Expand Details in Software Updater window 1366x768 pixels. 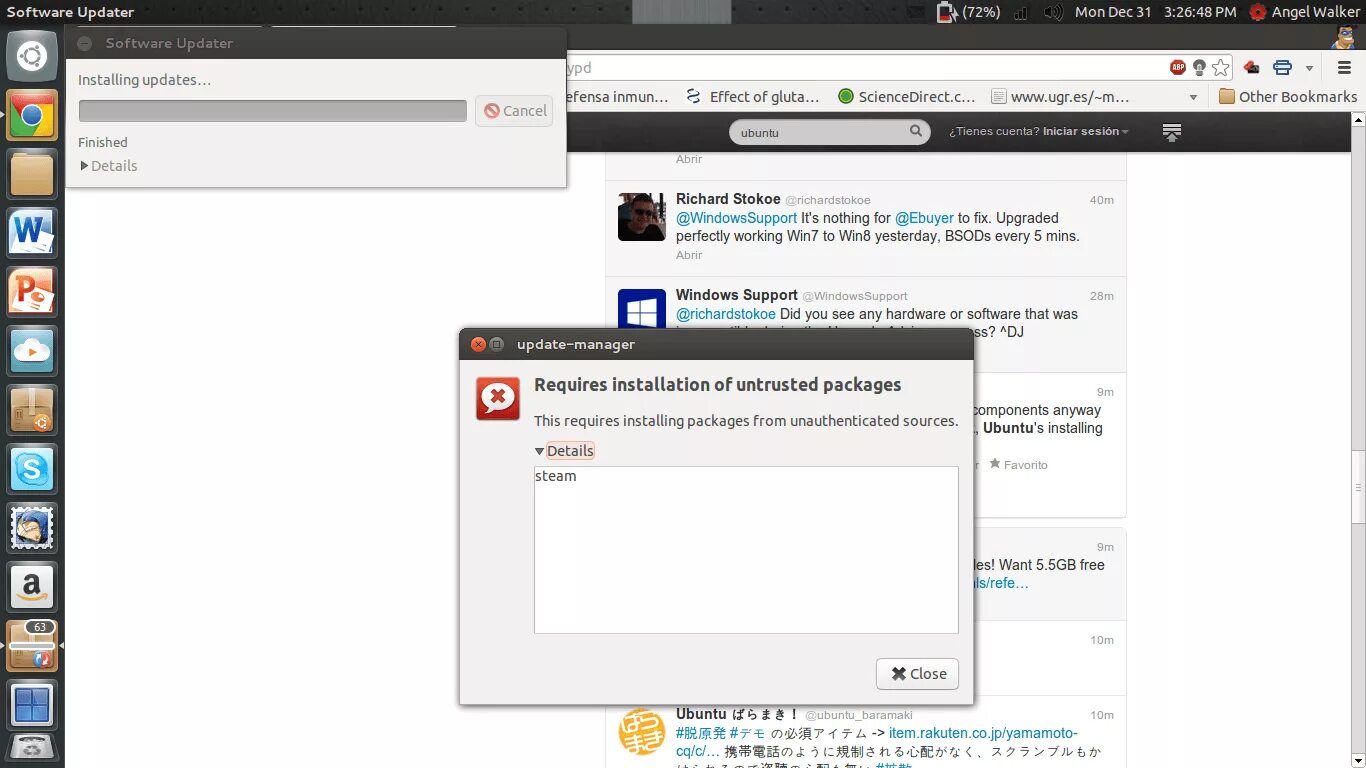point(108,166)
